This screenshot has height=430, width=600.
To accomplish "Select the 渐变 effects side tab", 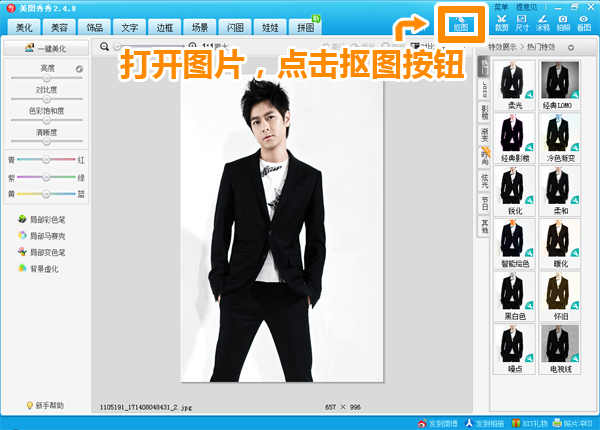I will [x=484, y=135].
